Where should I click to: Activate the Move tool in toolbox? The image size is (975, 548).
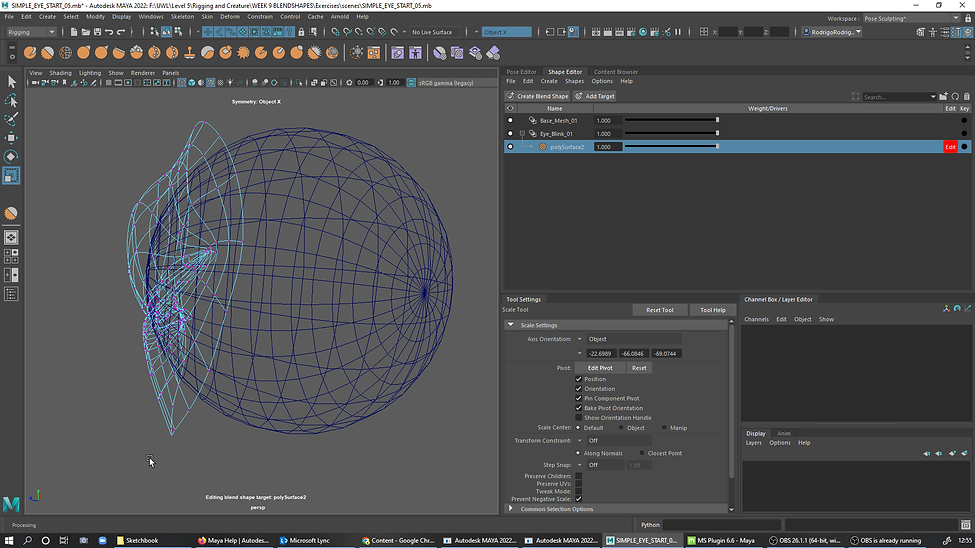(11, 137)
